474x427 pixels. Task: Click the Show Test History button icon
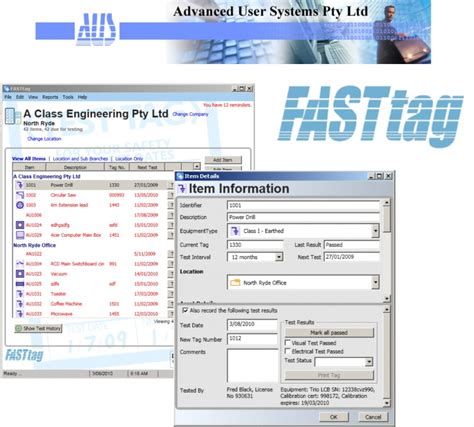click(19, 328)
